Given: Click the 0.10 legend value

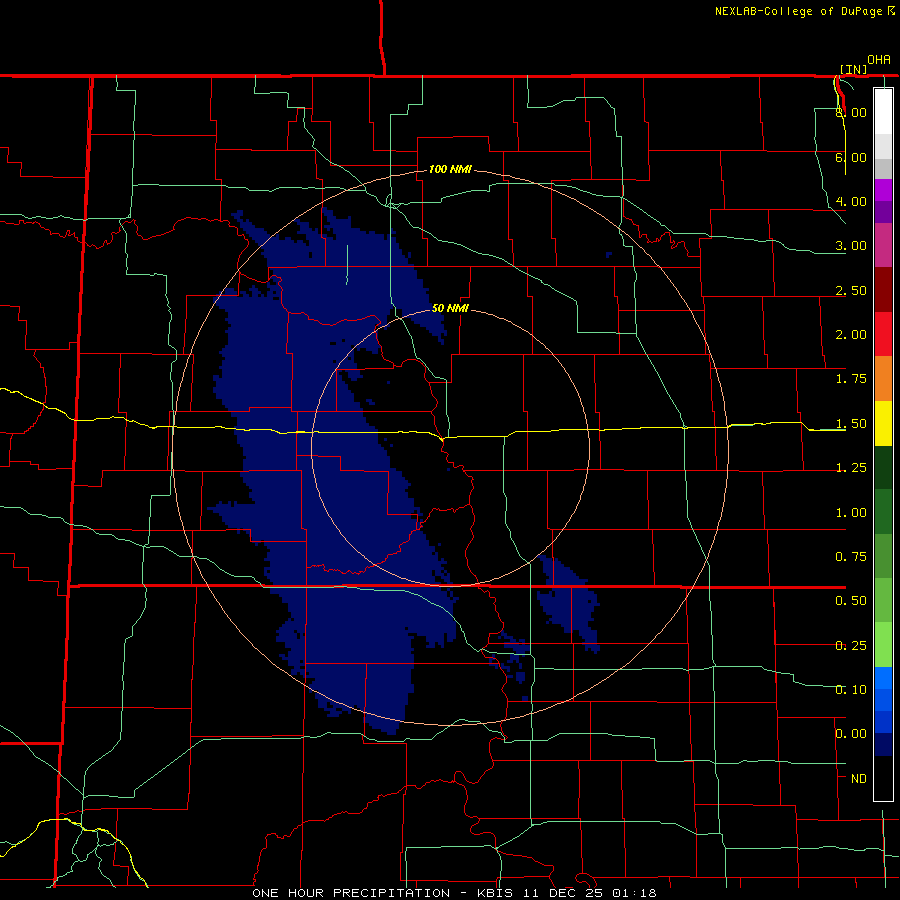Looking at the screenshot, I should coord(851,690).
